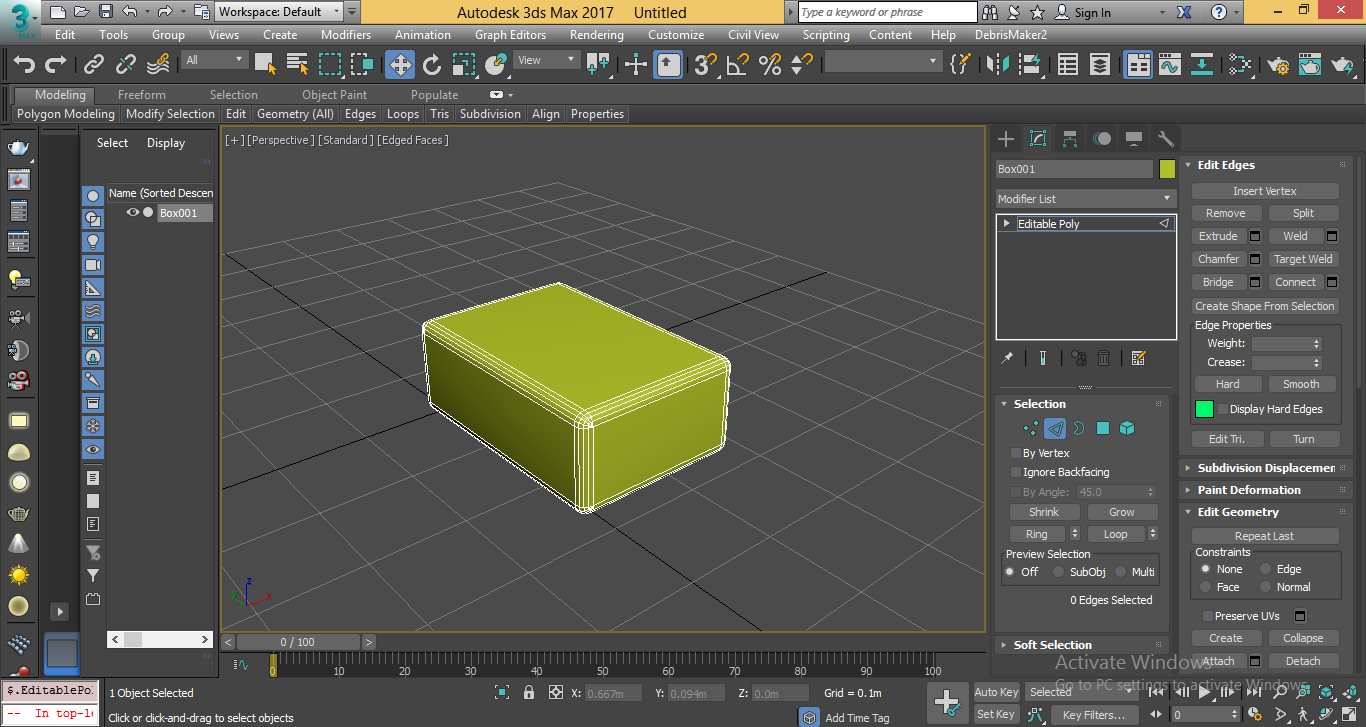Image resolution: width=1366 pixels, height=727 pixels.
Task: Open the All selection filter dropdown
Action: pyautogui.click(x=213, y=60)
